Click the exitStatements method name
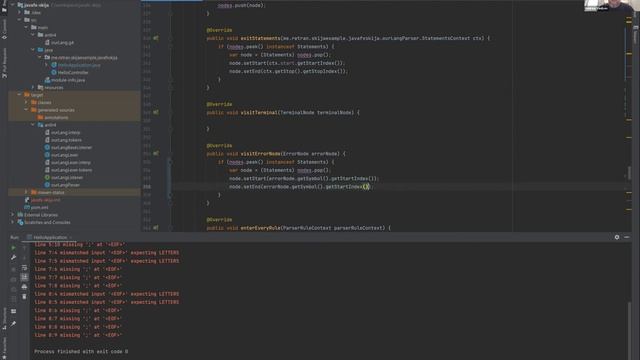Screen dimensions: 640x360 coord(260,38)
